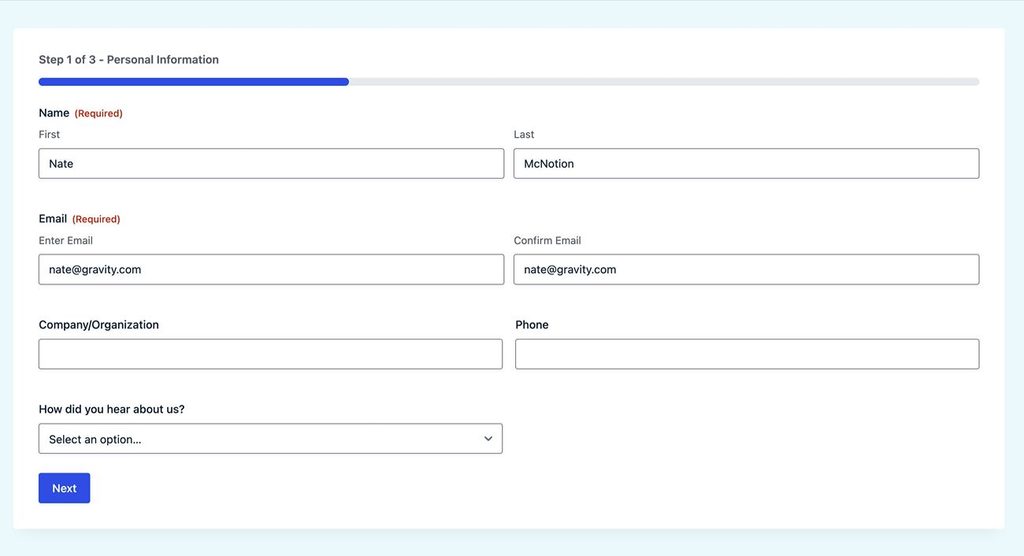Click the 'Confirm Email' sub-label
1024x556 pixels.
click(547, 240)
